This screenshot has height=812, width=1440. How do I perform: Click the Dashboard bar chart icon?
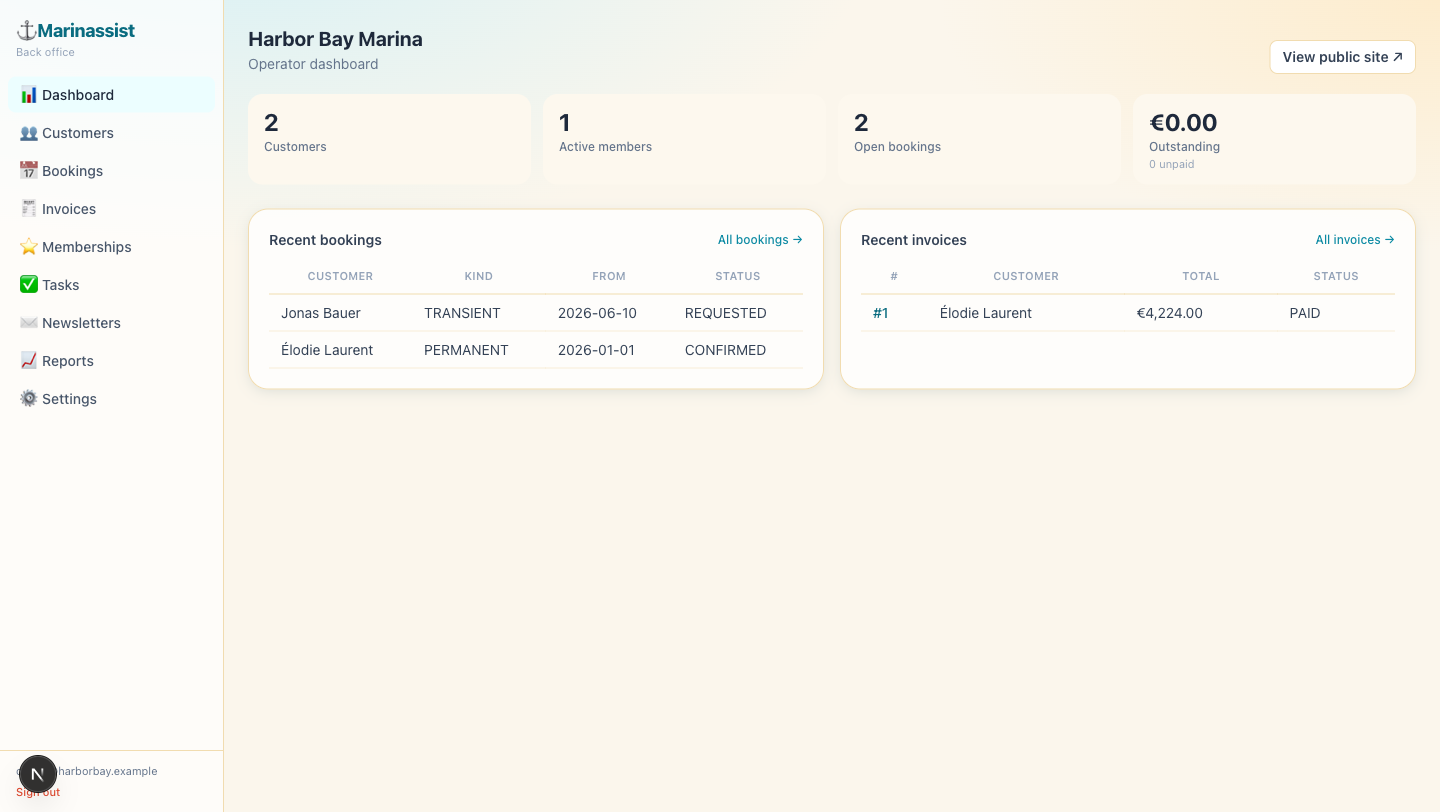coord(29,95)
